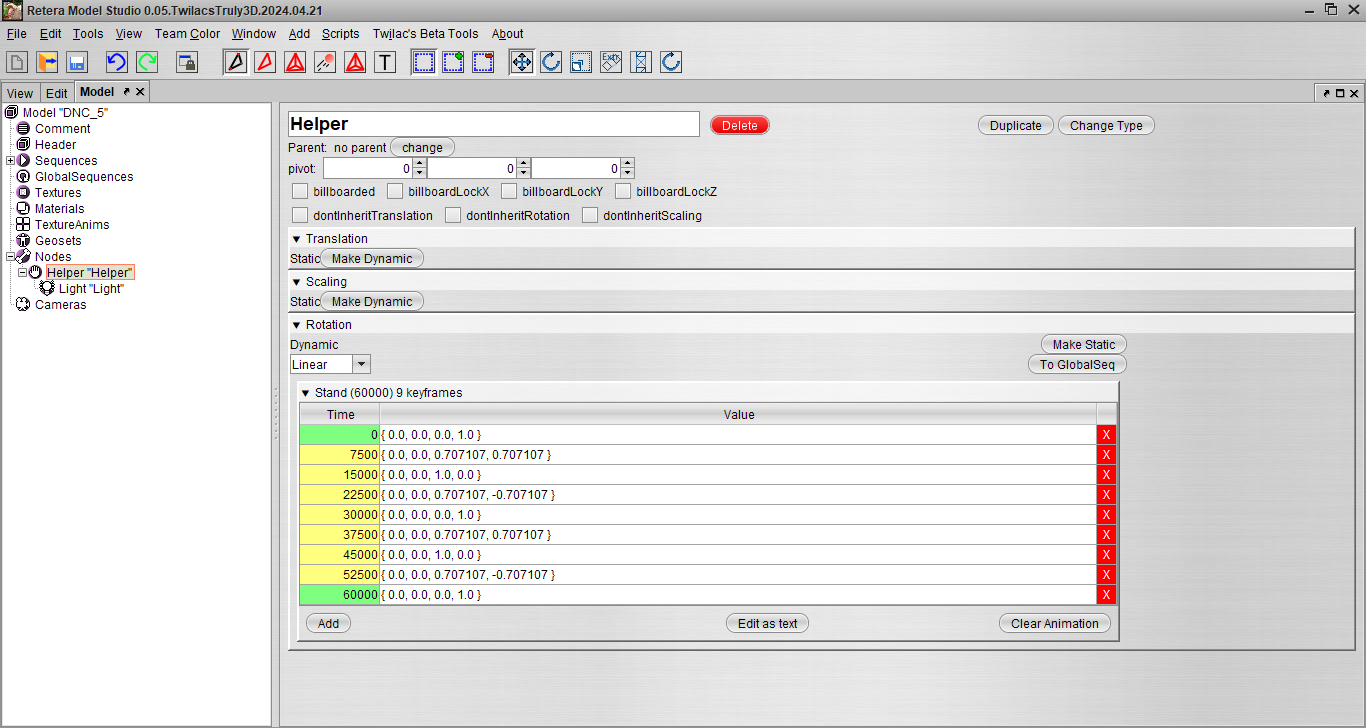Screen dimensions: 1366x728
Task: Click the GlobalSequences icon in the tree
Action: point(24,177)
